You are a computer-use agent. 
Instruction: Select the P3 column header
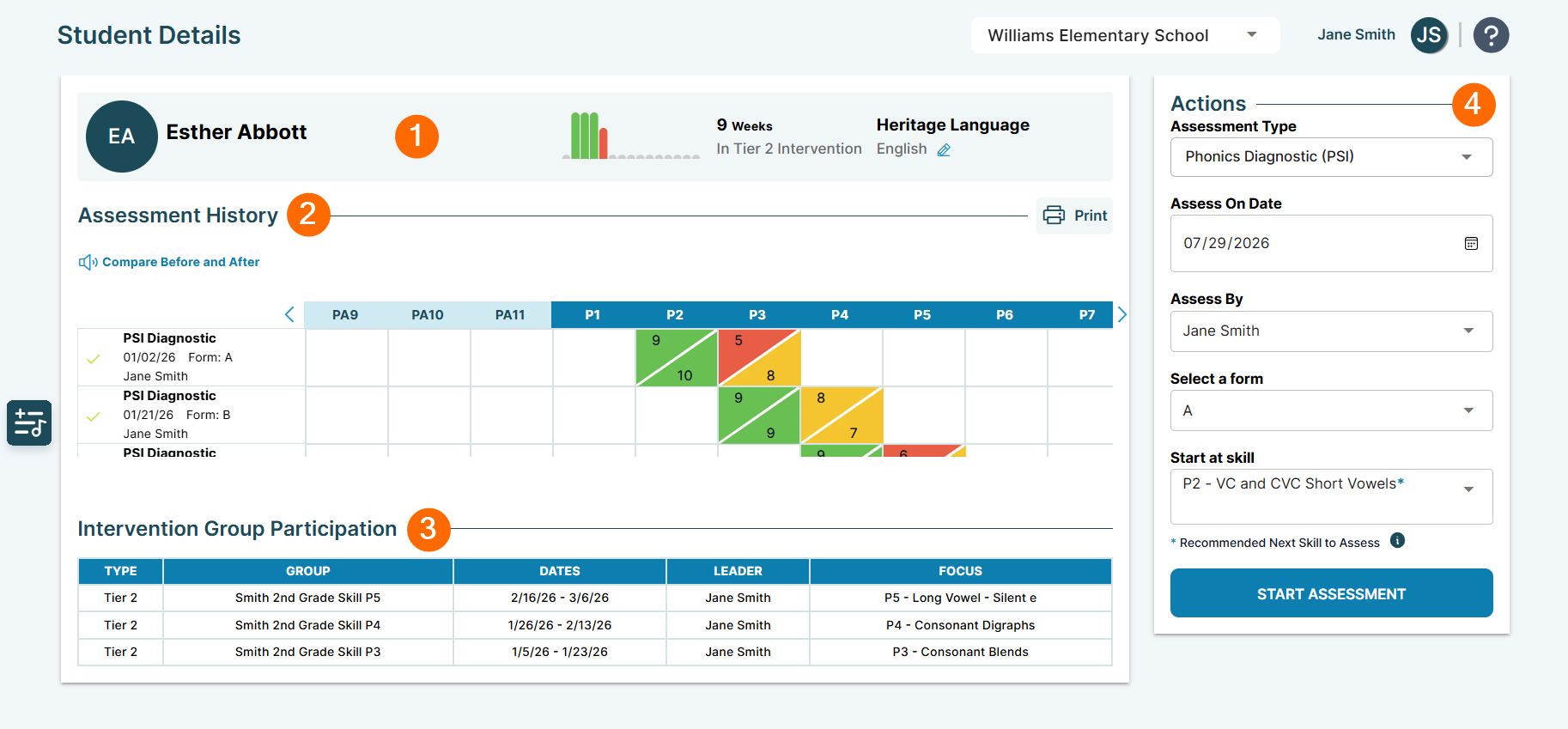tap(757, 315)
